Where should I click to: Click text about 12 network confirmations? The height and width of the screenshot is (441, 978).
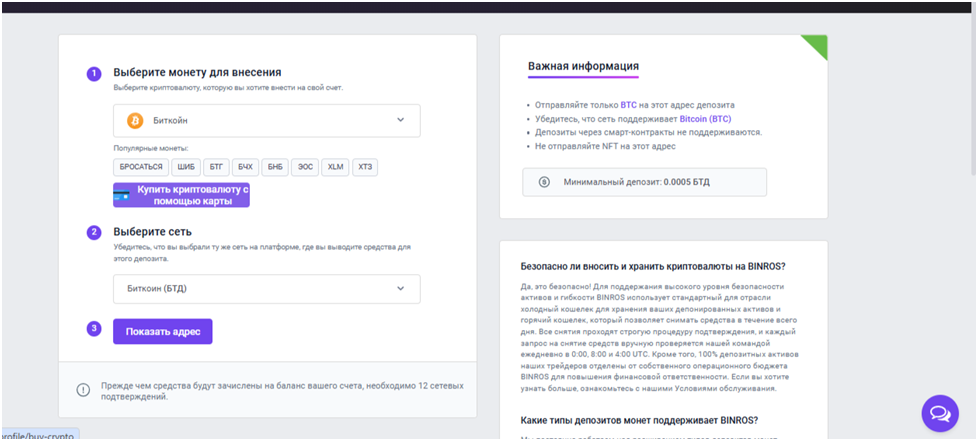point(282,390)
